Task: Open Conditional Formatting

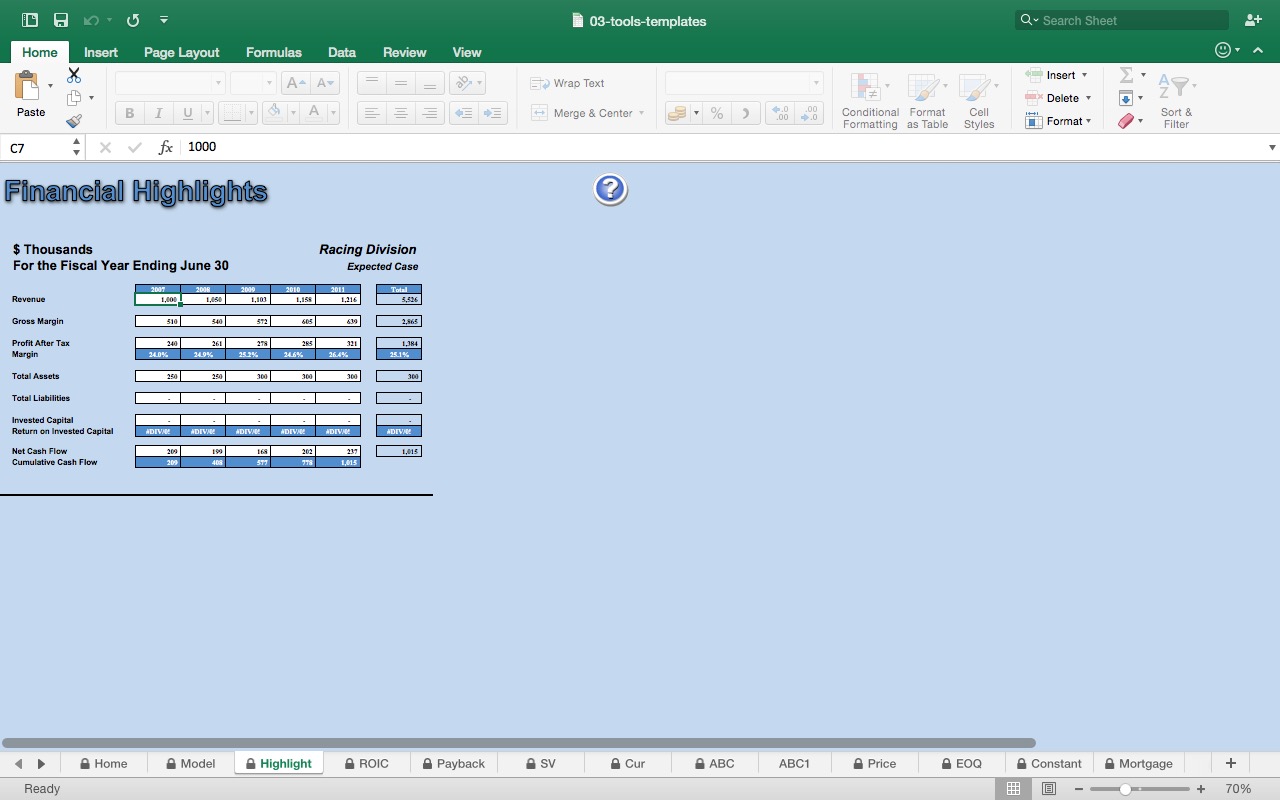Action: (869, 100)
